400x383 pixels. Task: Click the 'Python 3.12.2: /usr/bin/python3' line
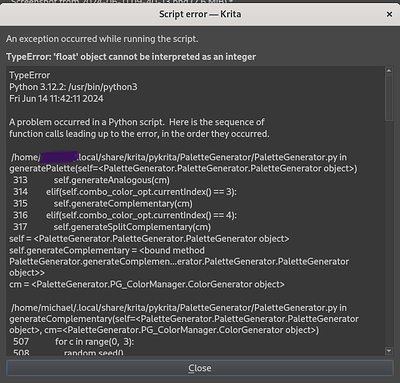73,87
